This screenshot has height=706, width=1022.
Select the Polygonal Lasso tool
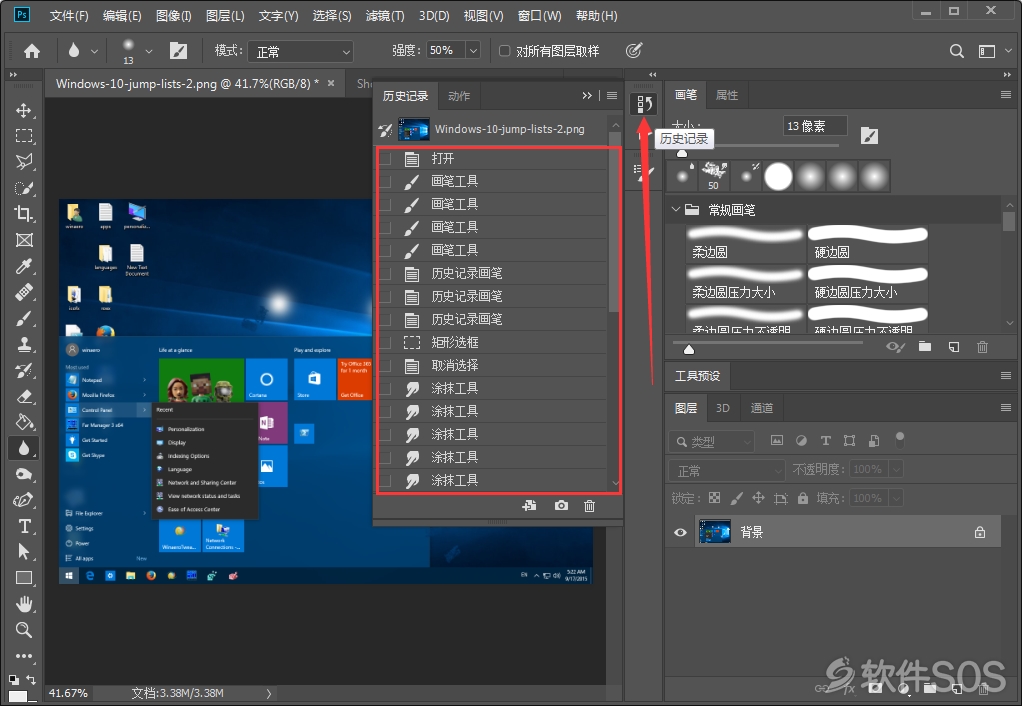click(24, 162)
